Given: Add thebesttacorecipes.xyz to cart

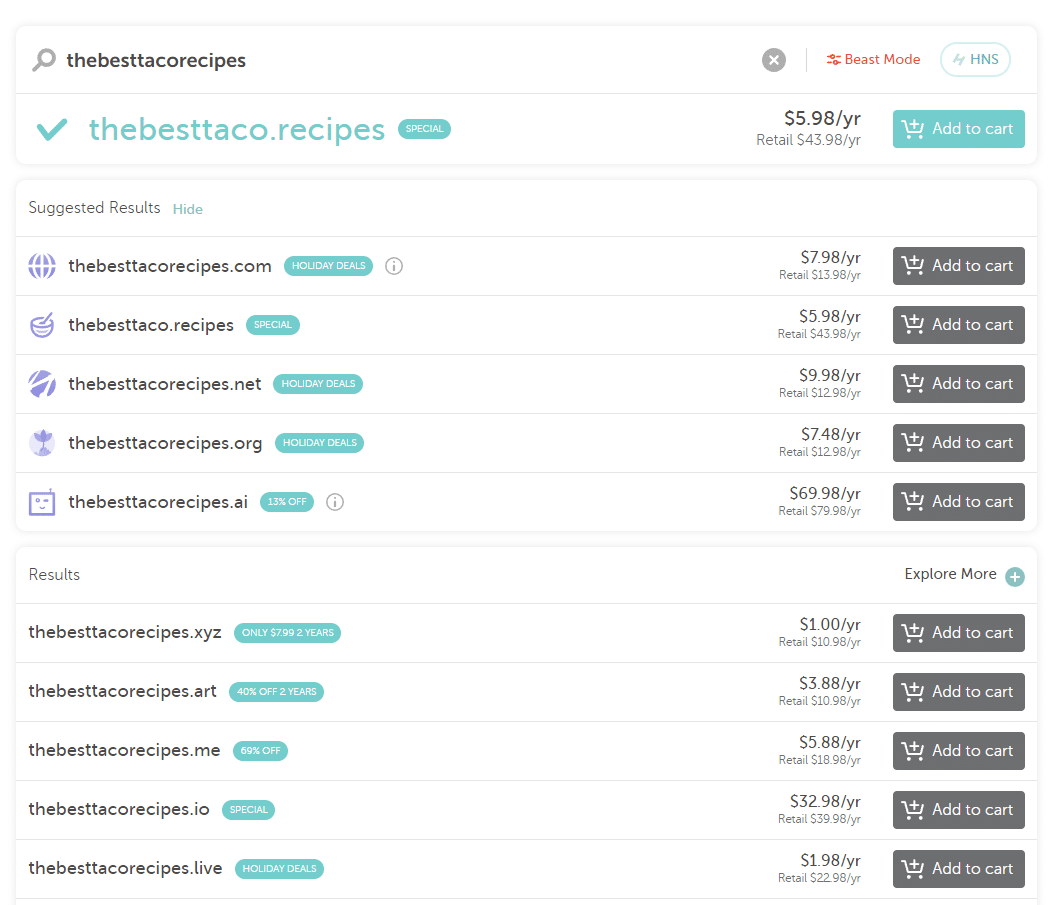Looking at the screenshot, I should point(958,633).
